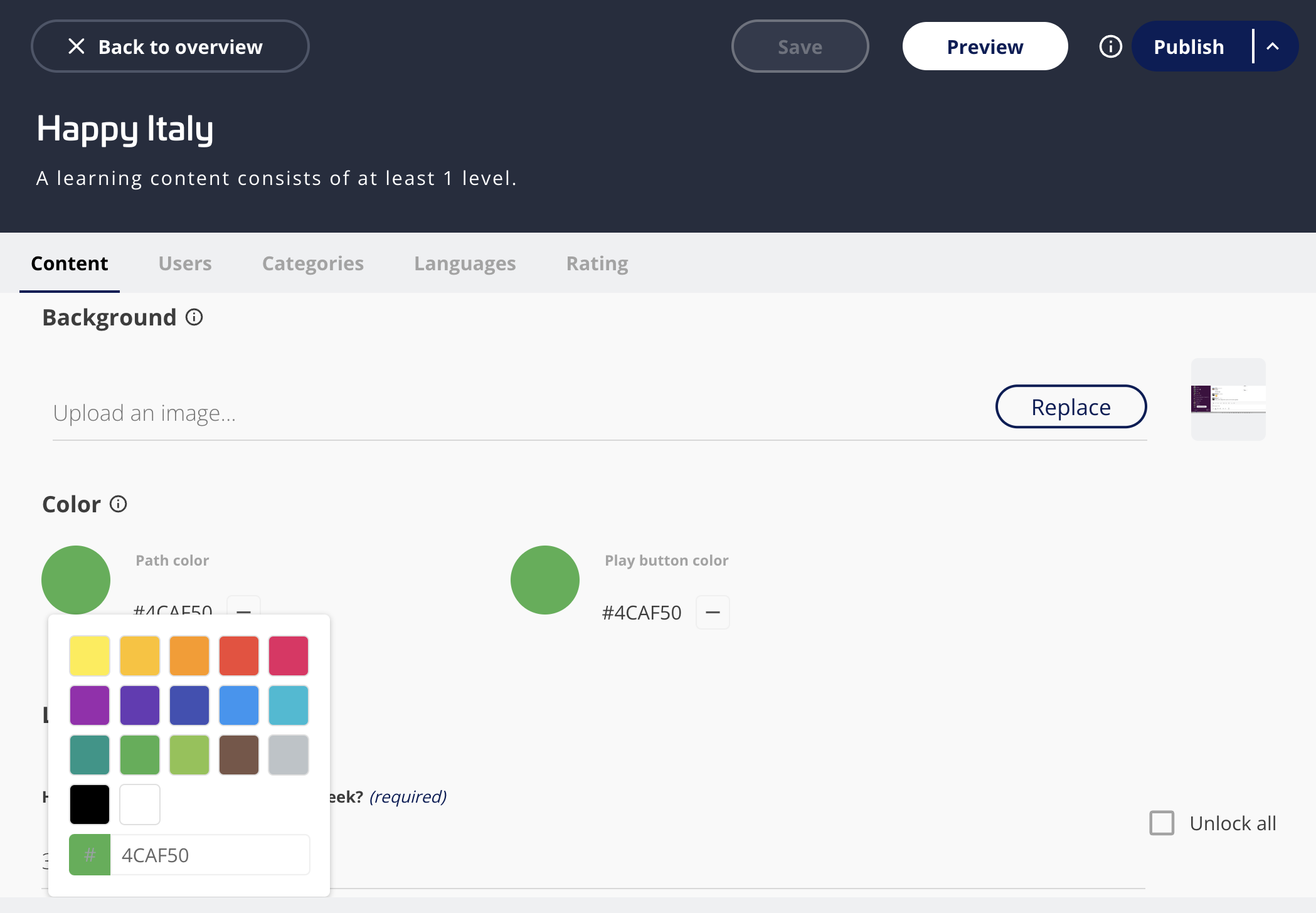1316x913 pixels.
Task: Select the pink-red color swatch
Action: click(x=289, y=656)
